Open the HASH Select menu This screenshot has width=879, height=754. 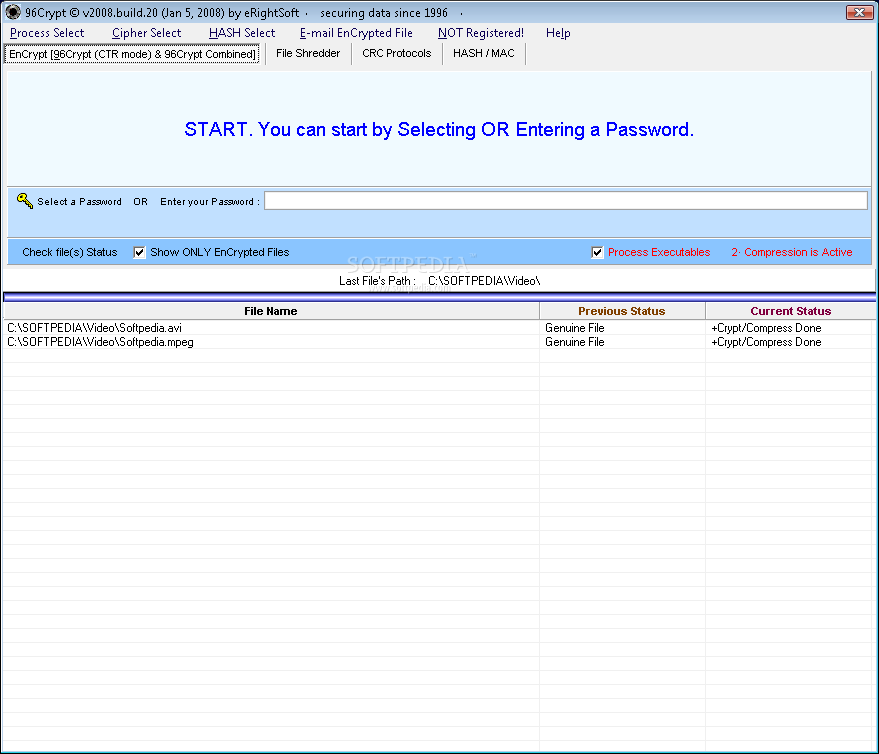click(242, 33)
